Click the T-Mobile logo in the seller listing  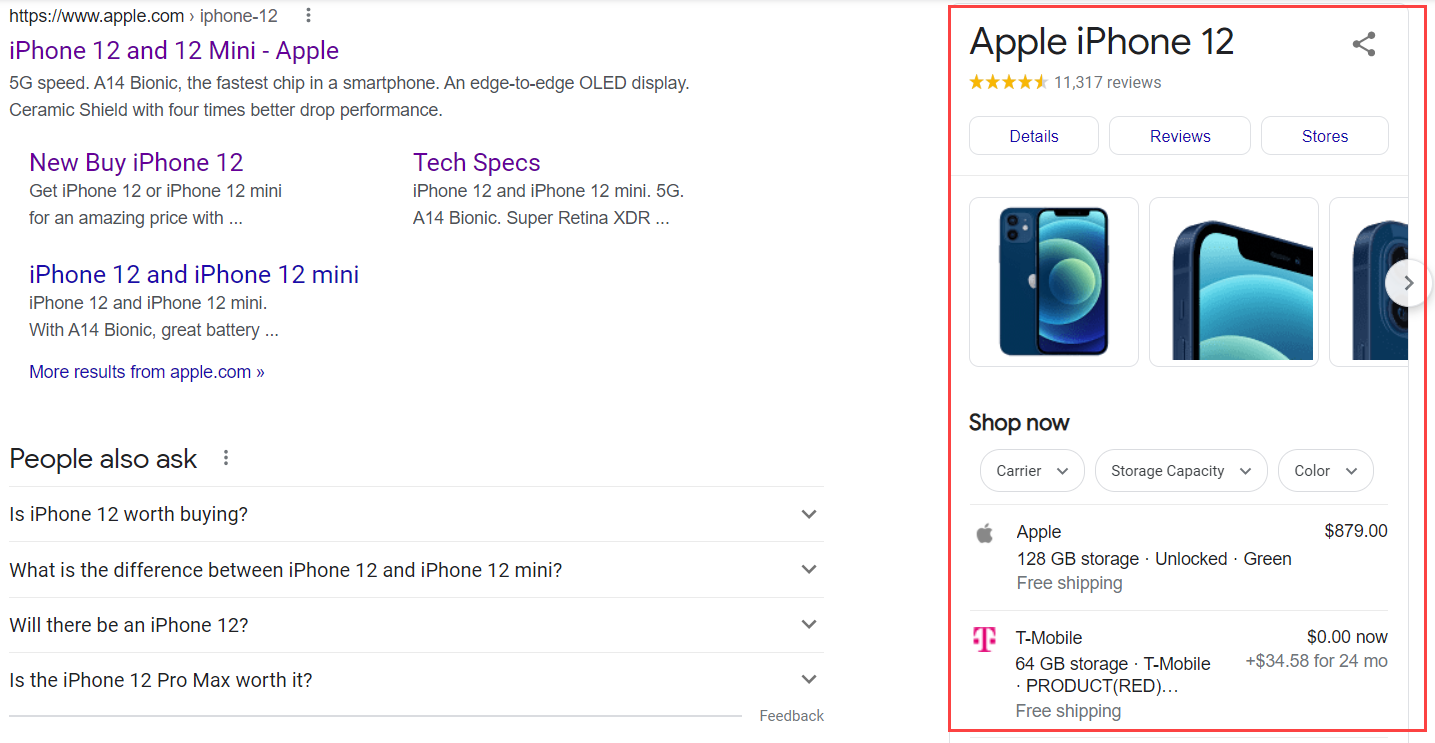click(985, 639)
